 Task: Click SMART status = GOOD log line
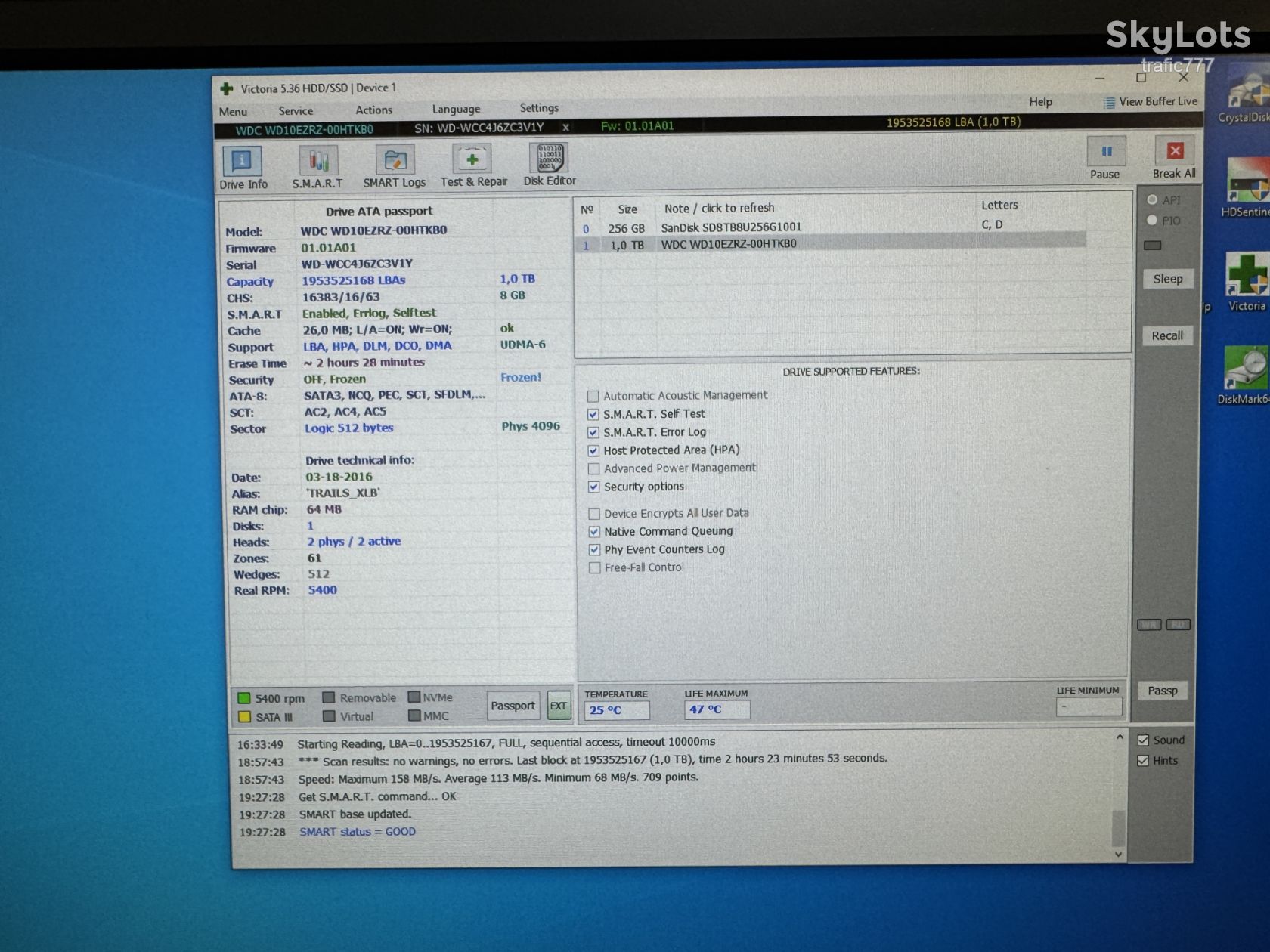tap(358, 832)
